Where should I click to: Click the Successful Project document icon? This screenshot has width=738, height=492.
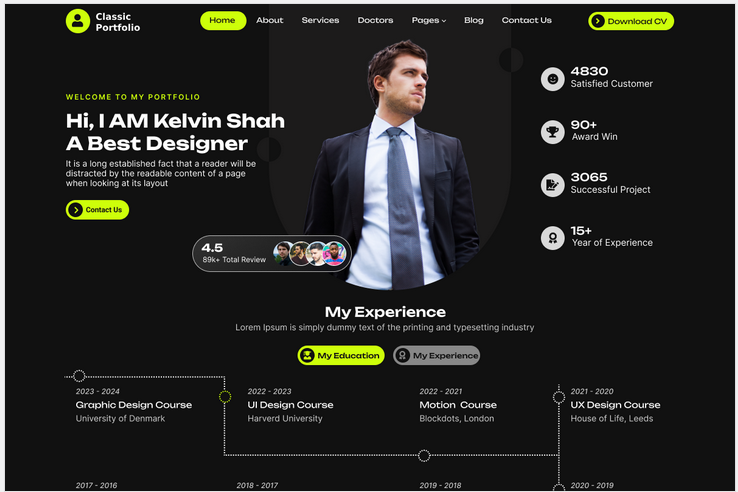[553, 185]
